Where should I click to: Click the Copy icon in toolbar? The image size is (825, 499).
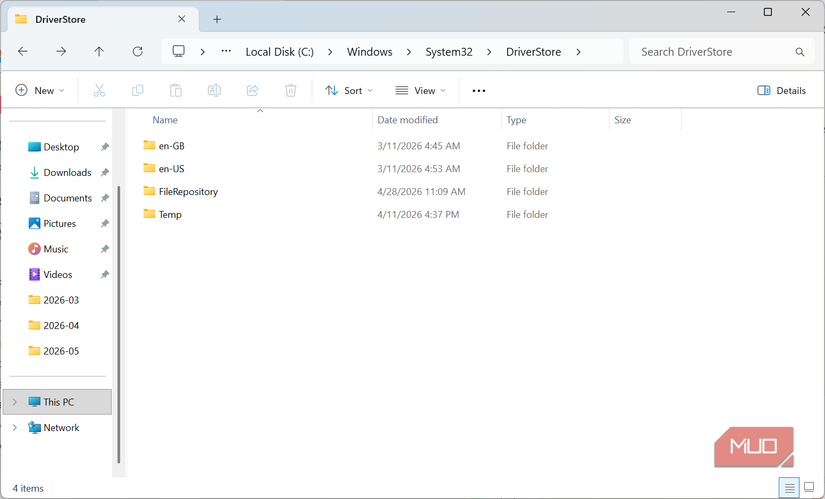(x=137, y=91)
